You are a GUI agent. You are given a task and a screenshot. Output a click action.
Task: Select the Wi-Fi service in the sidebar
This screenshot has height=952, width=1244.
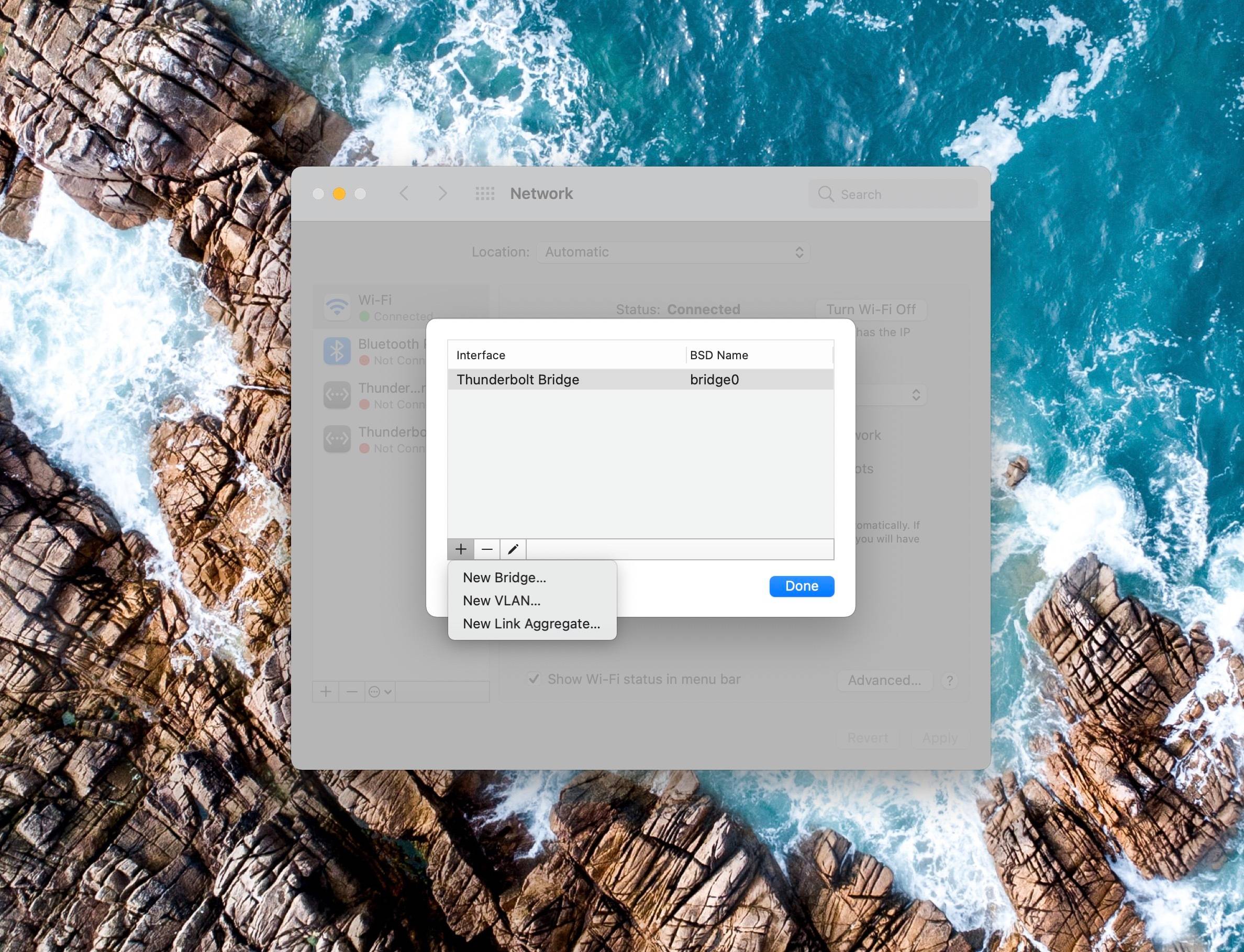pyautogui.click(x=401, y=307)
